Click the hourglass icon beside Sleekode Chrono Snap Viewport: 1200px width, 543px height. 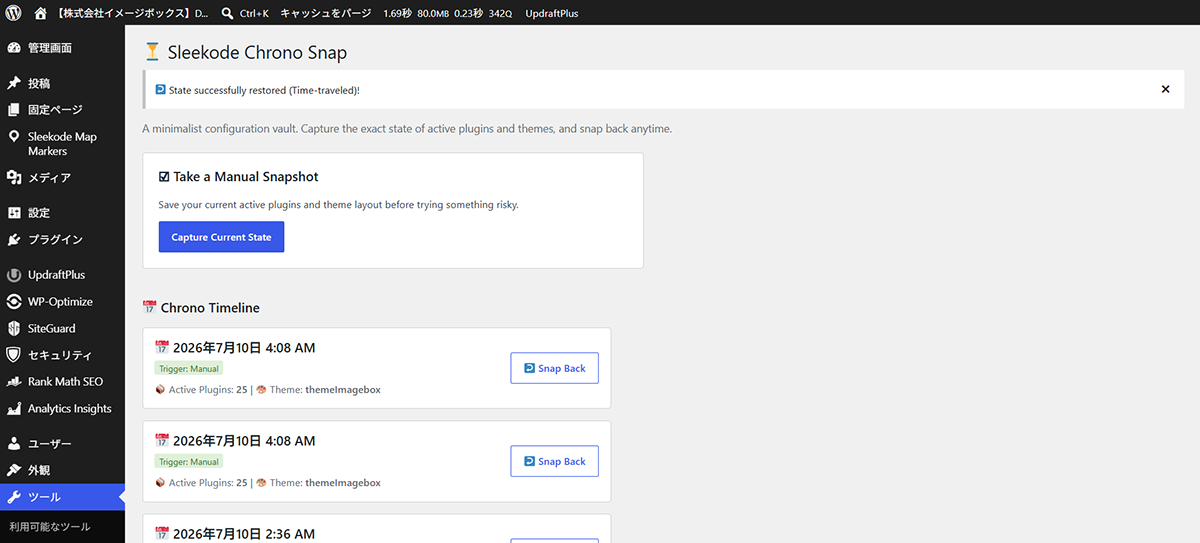[152, 52]
